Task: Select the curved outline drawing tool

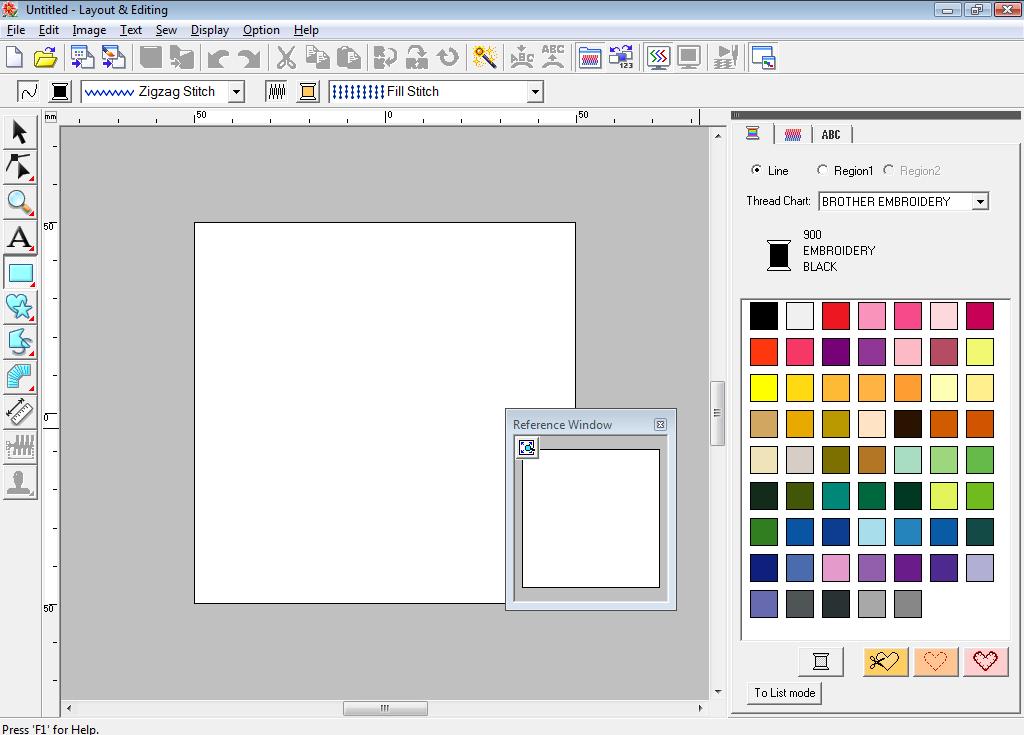Action: click(20, 342)
